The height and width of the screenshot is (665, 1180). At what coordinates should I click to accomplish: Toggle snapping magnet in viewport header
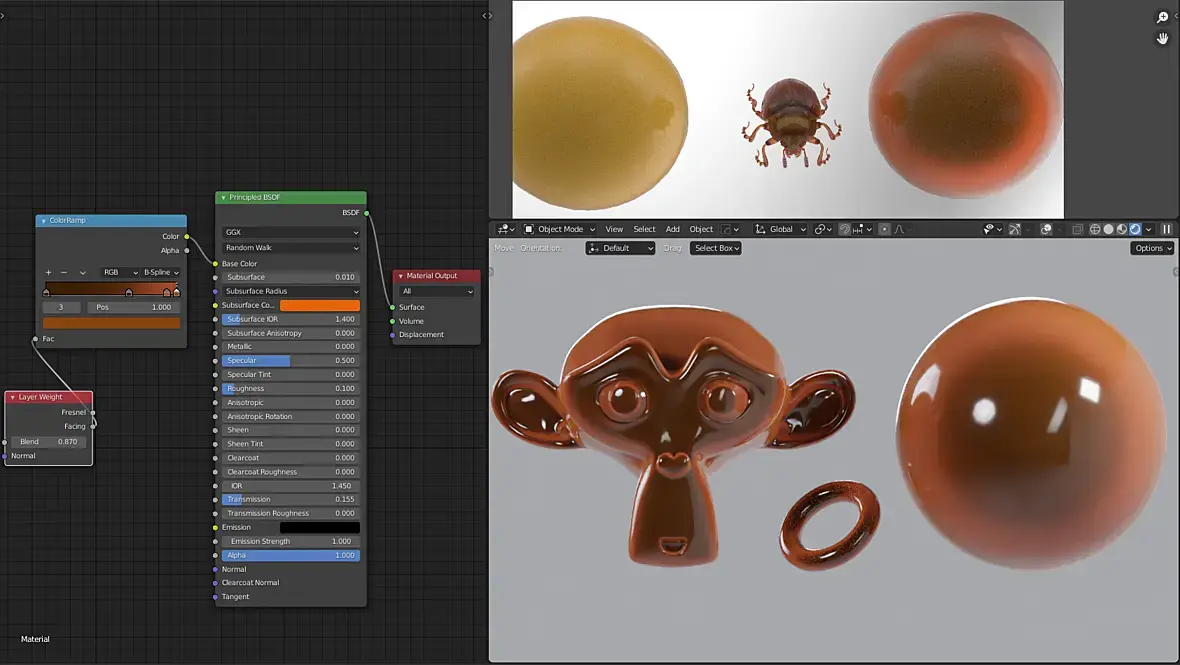(x=844, y=229)
